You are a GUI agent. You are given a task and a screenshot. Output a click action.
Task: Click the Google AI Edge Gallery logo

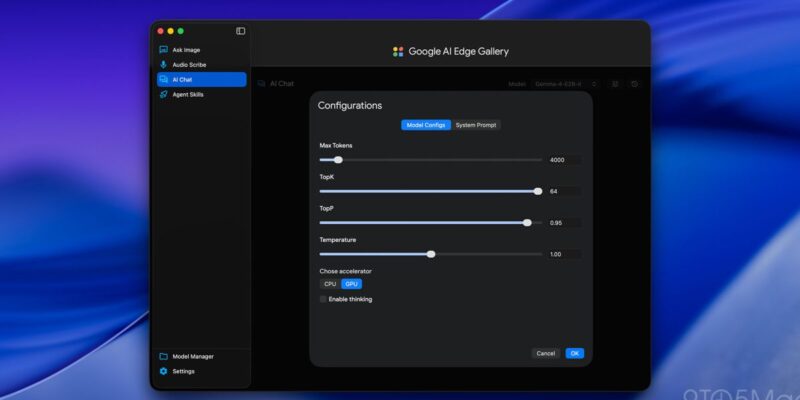398,52
